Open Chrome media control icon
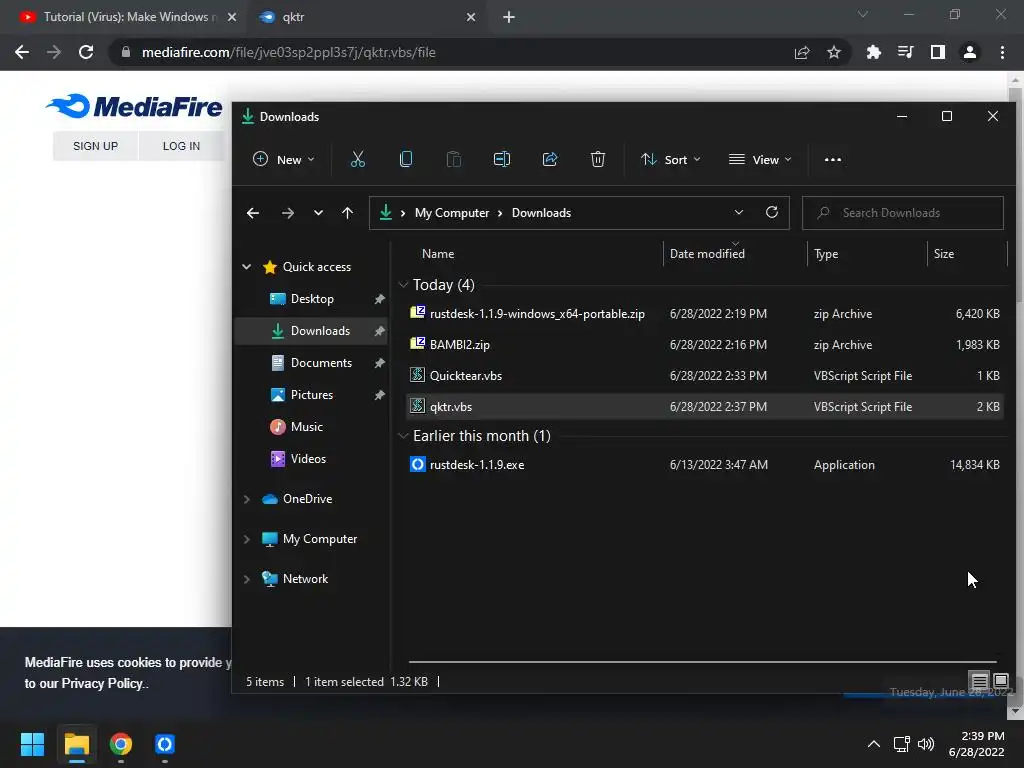This screenshot has height=768, width=1024. click(x=906, y=52)
